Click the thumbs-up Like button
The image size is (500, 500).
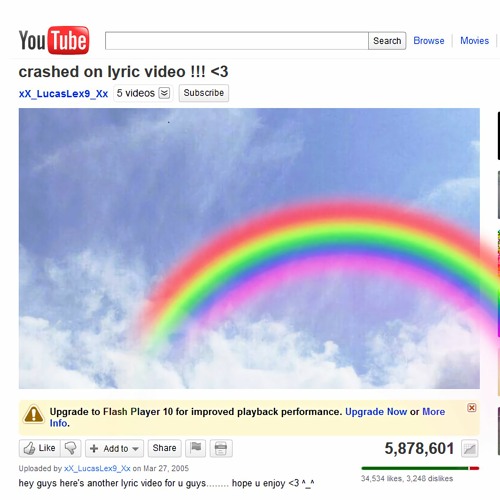tap(40, 448)
